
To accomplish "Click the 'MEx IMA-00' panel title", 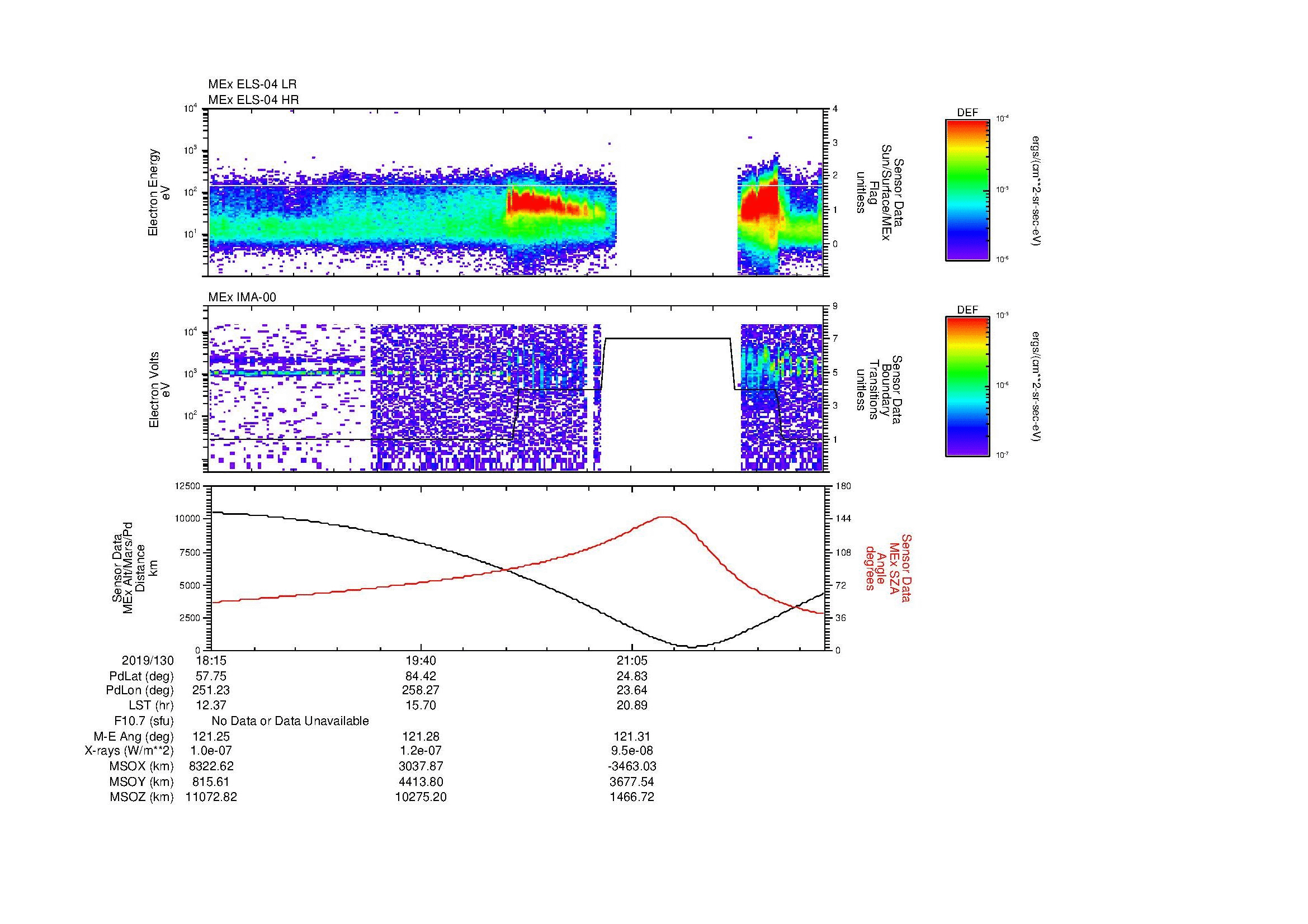I will [242, 297].
